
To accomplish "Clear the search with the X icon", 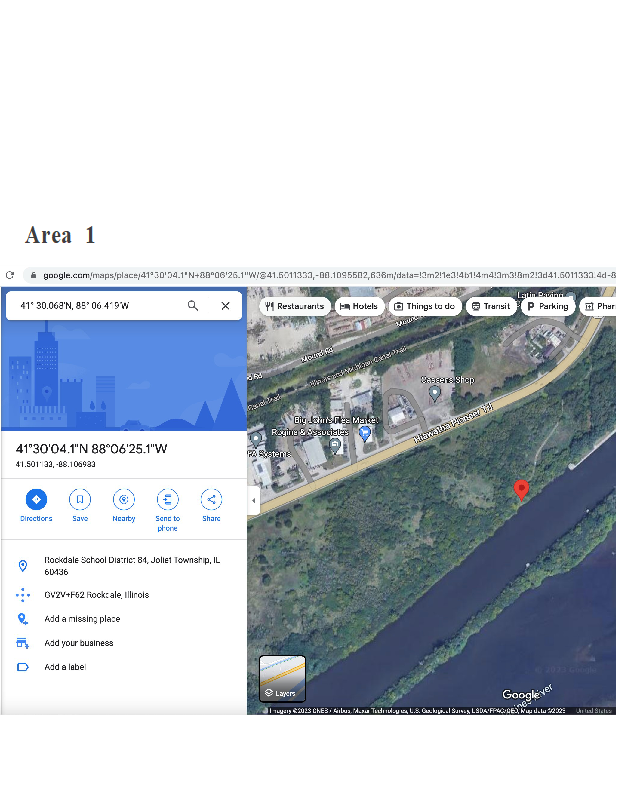I will (225, 306).
